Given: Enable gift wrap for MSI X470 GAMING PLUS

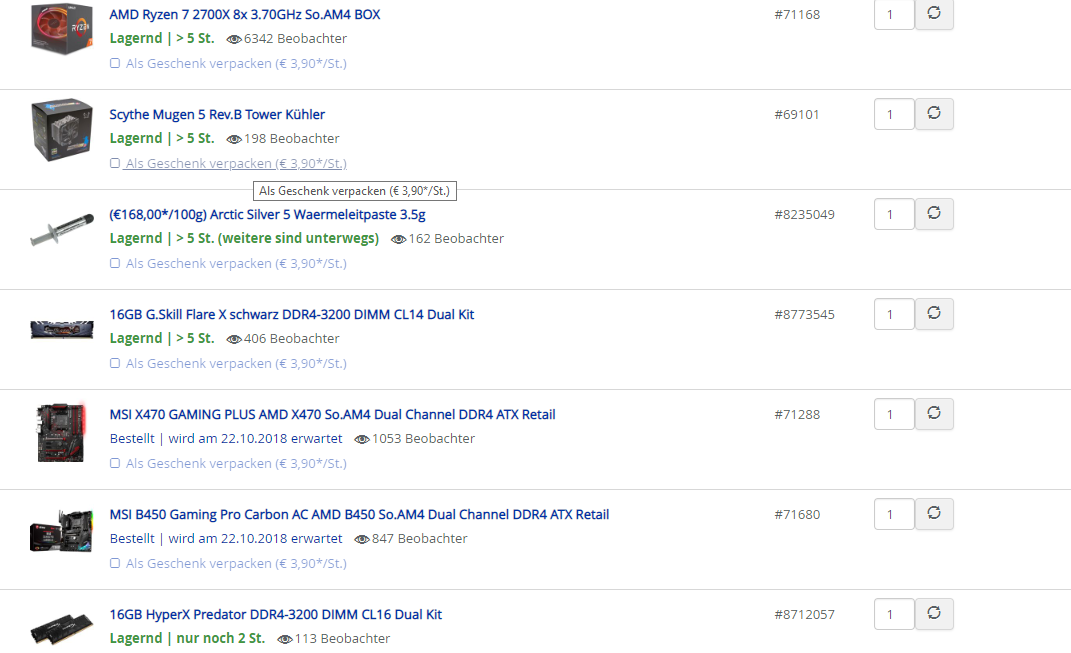Looking at the screenshot, I should coord(115,463).
